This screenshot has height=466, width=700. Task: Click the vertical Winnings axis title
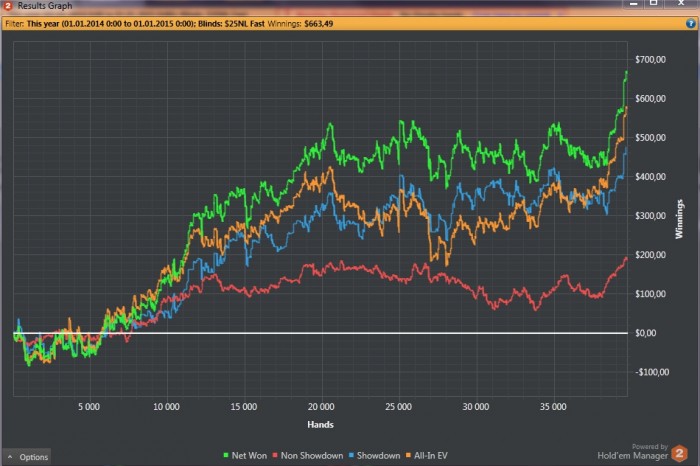[x=679, y=219]
